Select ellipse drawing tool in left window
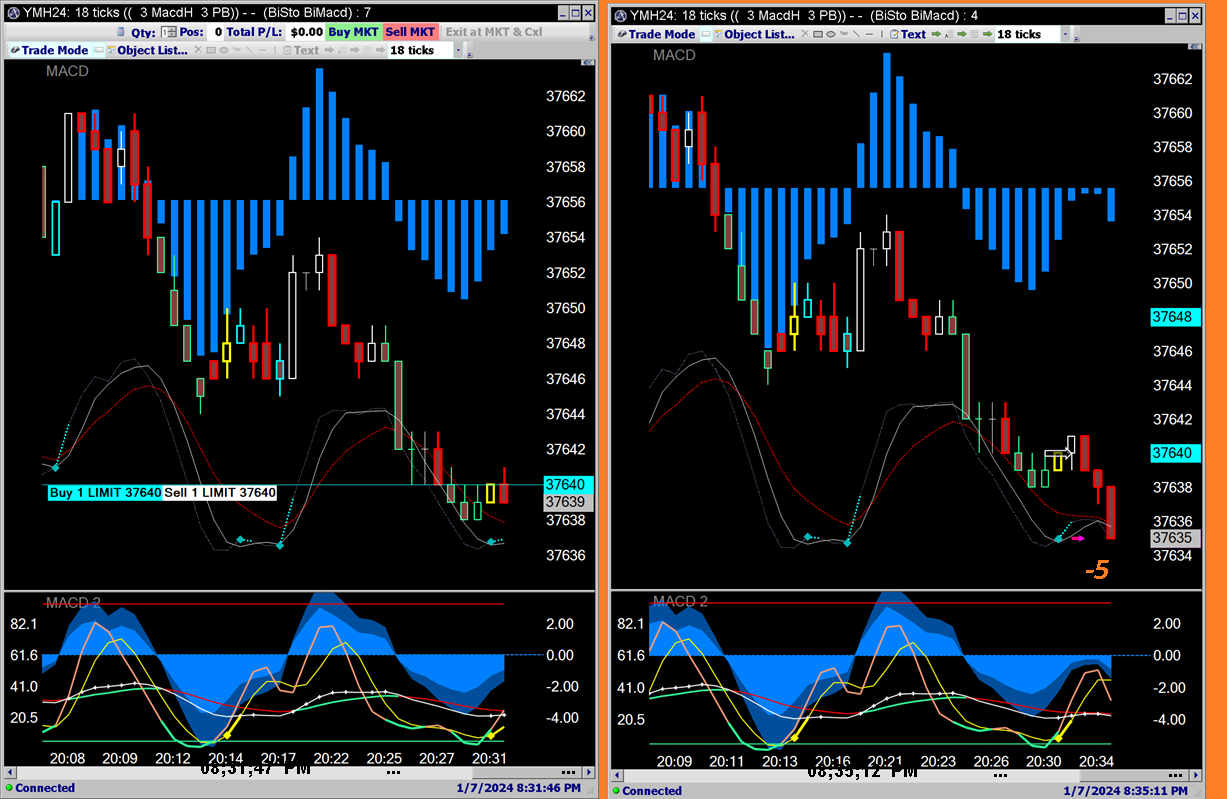The width and height of the screenshot is (1227, 799). 224,50
